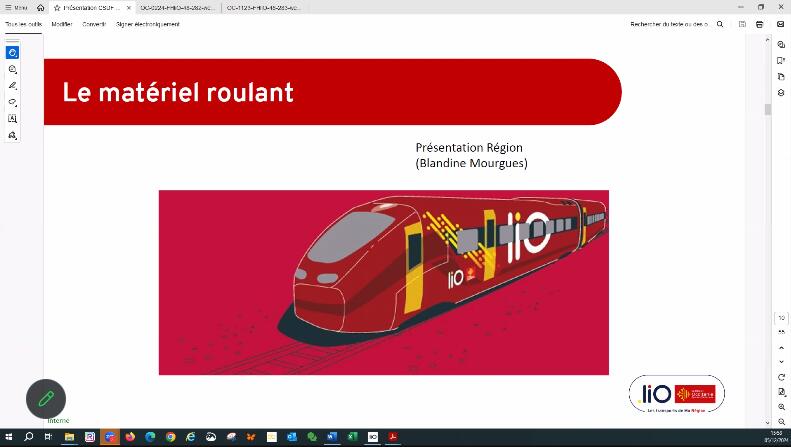Image resolution: width=791 pixels, height=447 pixels.
Task: Choose the Freehand draw loop tool
Action: [x=13, y=102]
